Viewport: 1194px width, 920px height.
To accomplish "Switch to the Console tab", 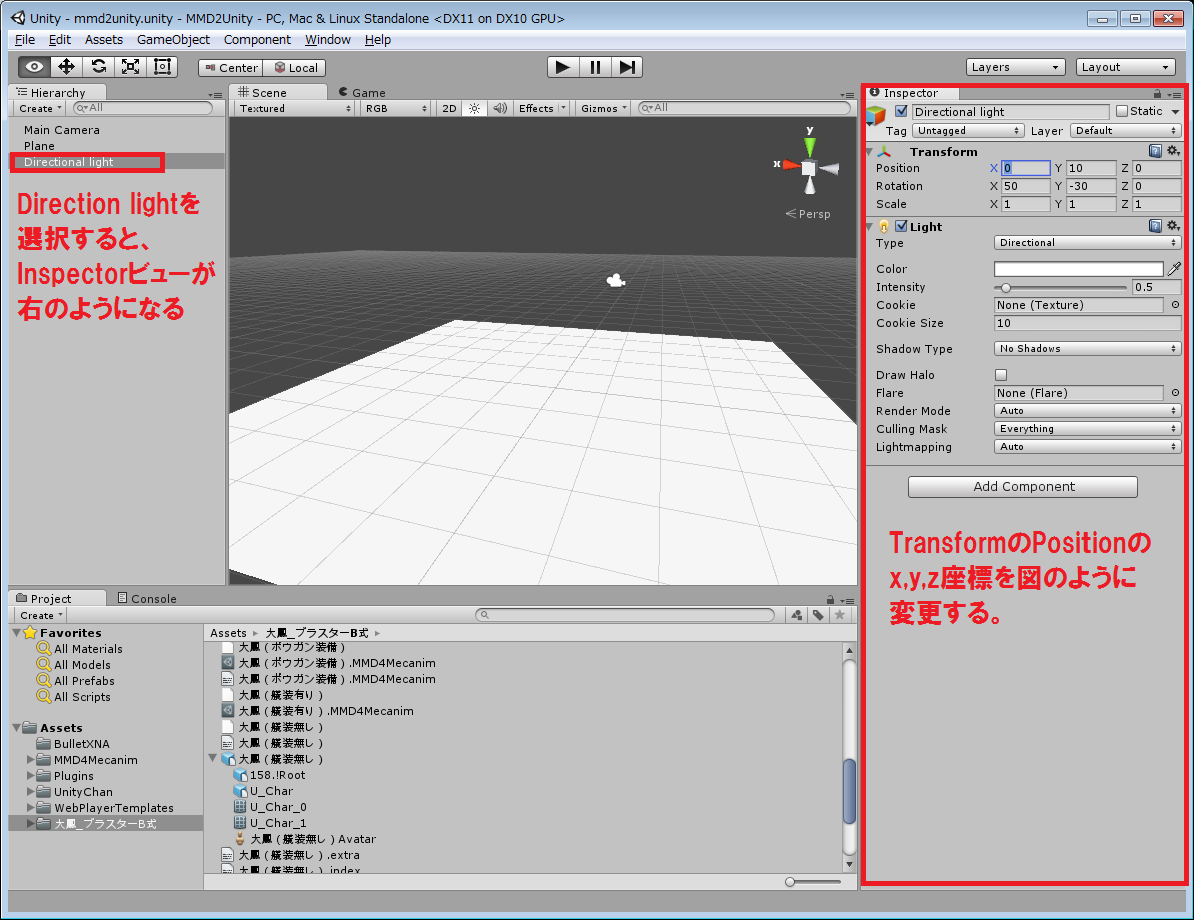I will pyautogui.click(x=147, y=599).
